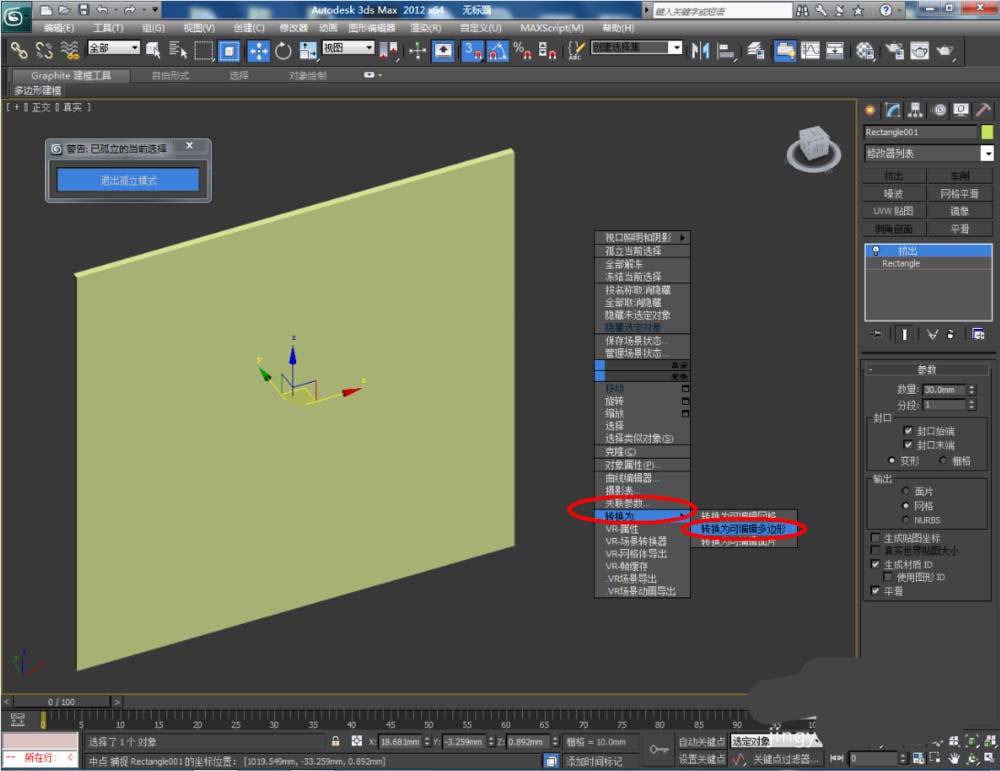The image size is (1000, 771).
Task: Switch to the 自由形式 ribbon tab
Action: point(170,75)
